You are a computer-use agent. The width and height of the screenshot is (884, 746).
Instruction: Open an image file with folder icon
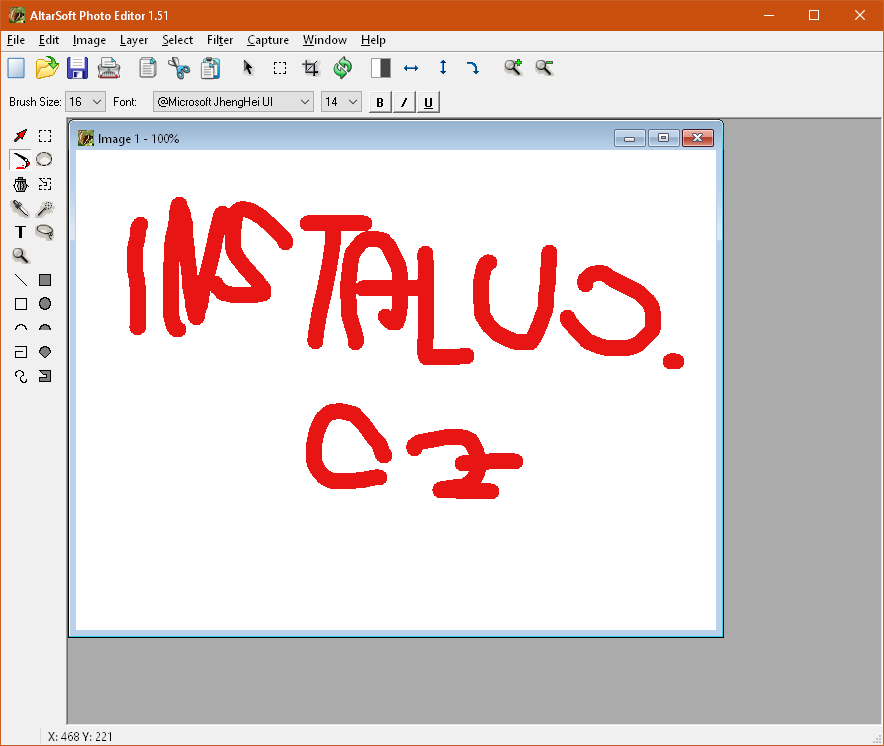click(47, 68)
